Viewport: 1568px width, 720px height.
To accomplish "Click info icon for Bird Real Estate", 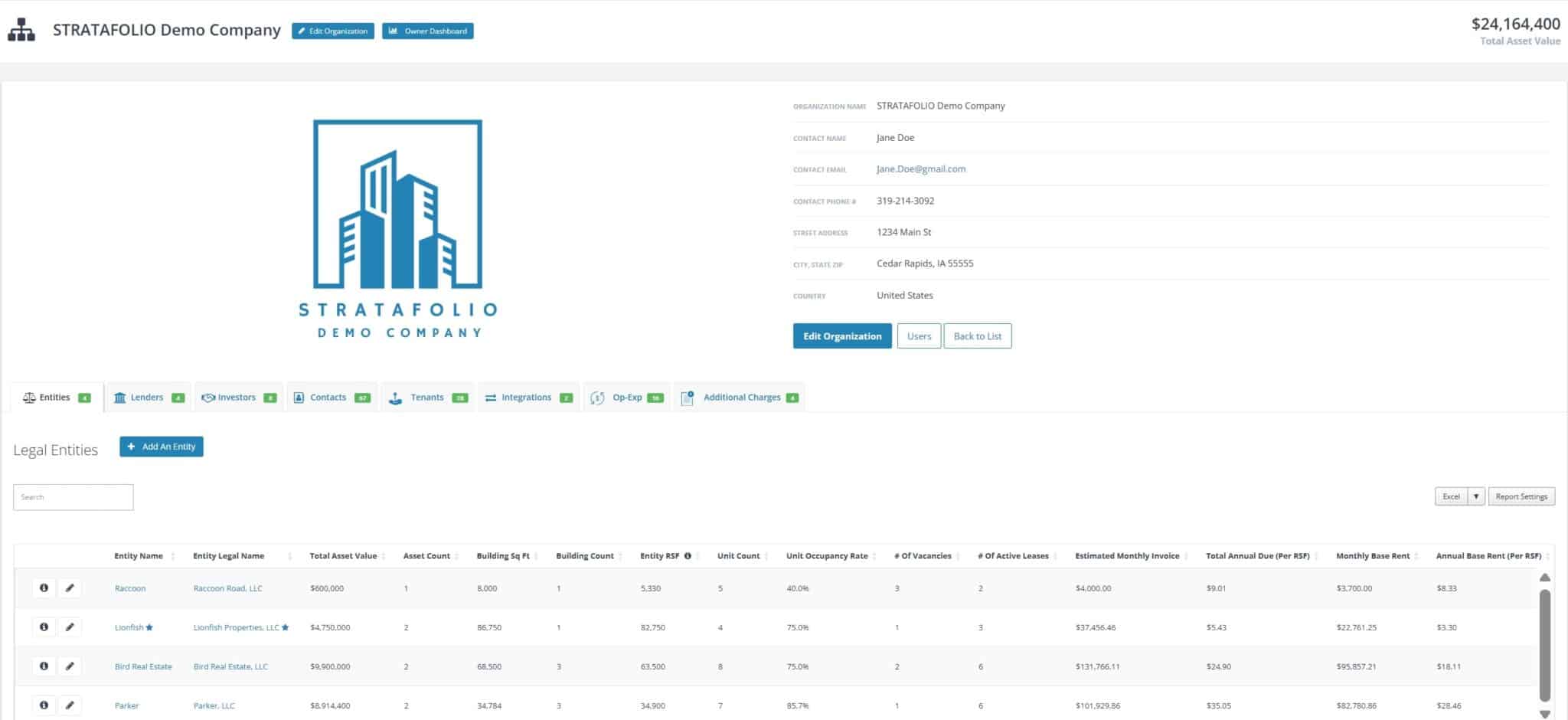I will (x=44, y=666).
